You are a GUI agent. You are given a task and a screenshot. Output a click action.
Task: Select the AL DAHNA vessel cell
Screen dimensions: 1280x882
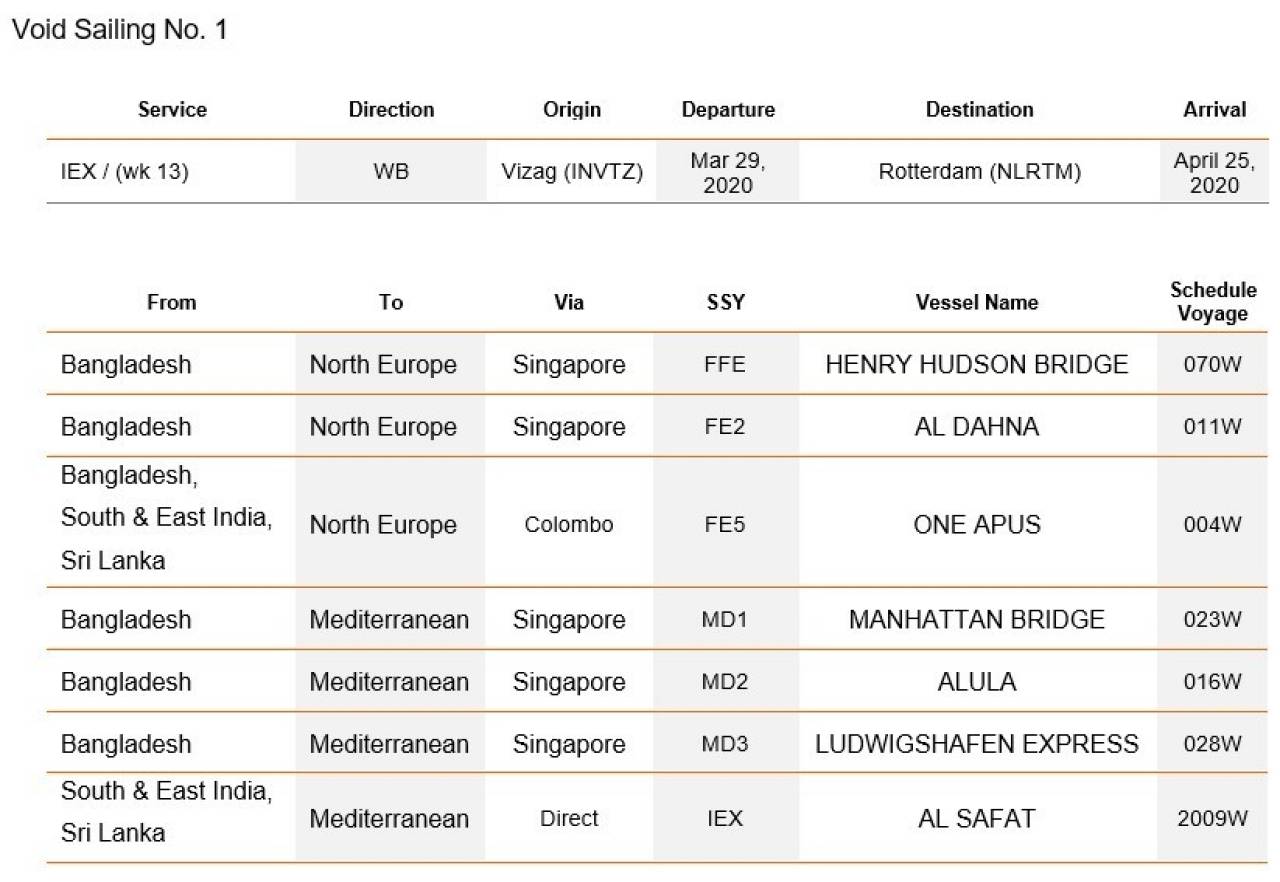pos(977,427)
